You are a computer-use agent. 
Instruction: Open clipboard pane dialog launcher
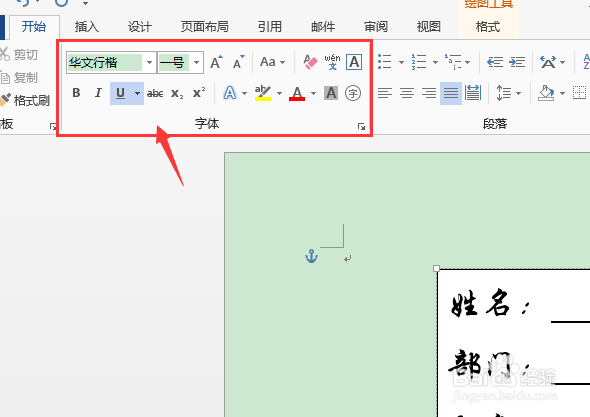(x=53, y=127)
